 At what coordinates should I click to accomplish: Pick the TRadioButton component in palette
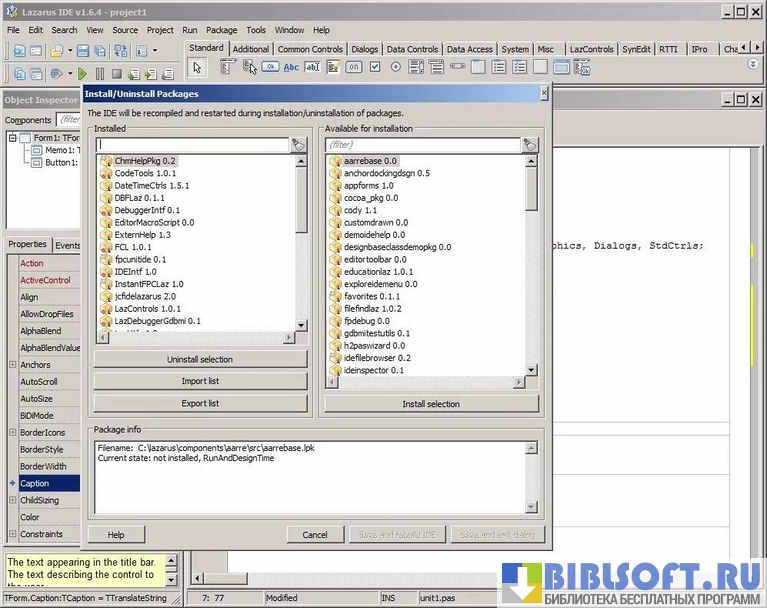tap(396, 67)
